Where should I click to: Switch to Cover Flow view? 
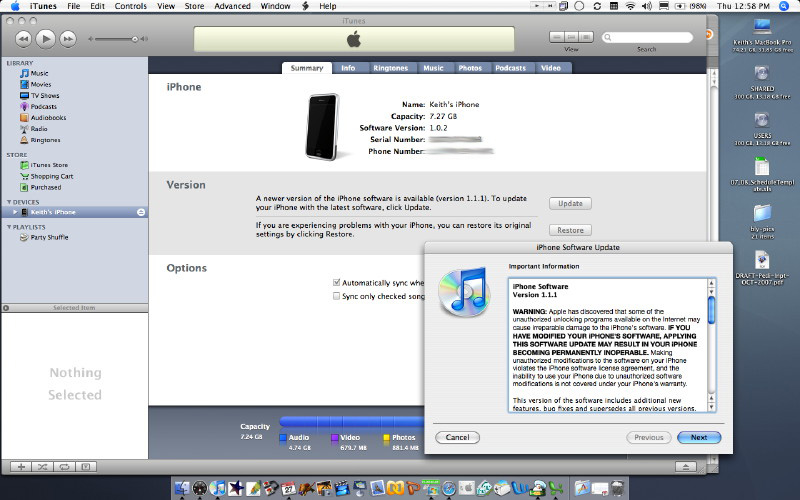(586, 37)
